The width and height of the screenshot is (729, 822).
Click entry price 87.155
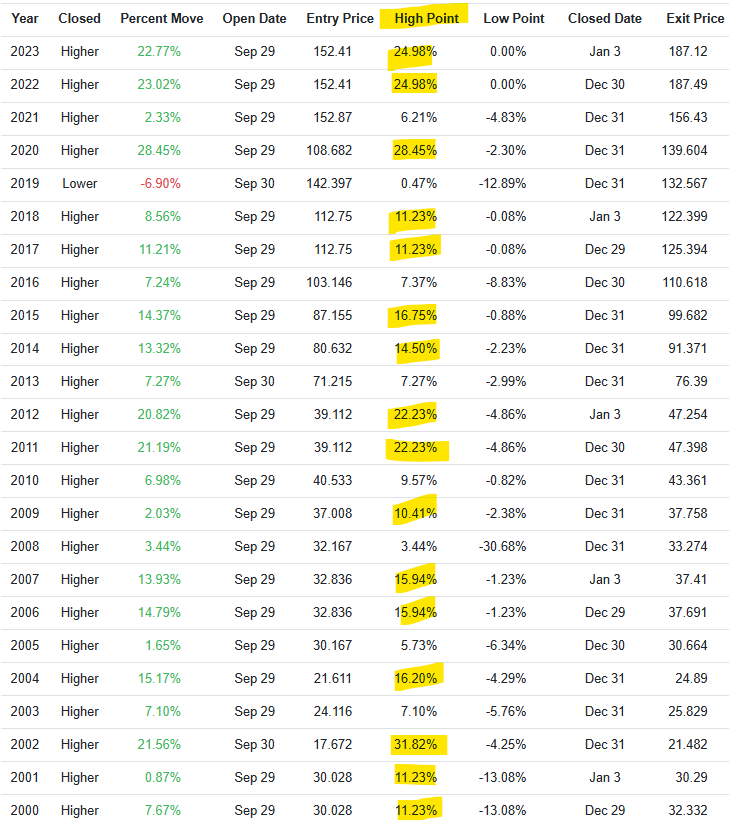(333, 316)
